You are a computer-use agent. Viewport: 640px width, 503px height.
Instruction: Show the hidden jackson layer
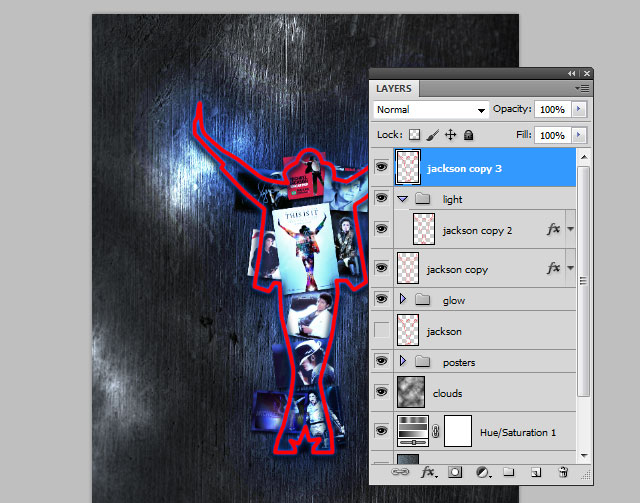tap(381, 330)
